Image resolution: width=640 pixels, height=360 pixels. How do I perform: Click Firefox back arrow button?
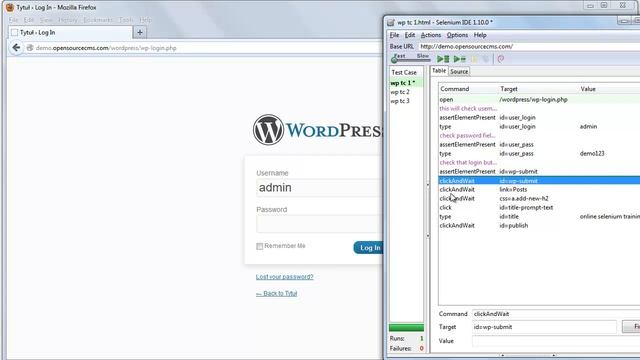click(16, 48)
